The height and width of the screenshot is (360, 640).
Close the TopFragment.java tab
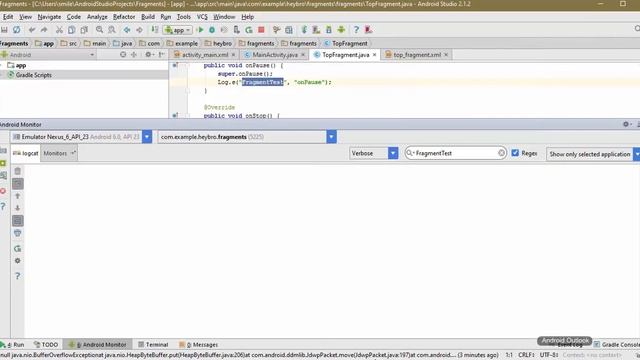[x=374, y=55]
